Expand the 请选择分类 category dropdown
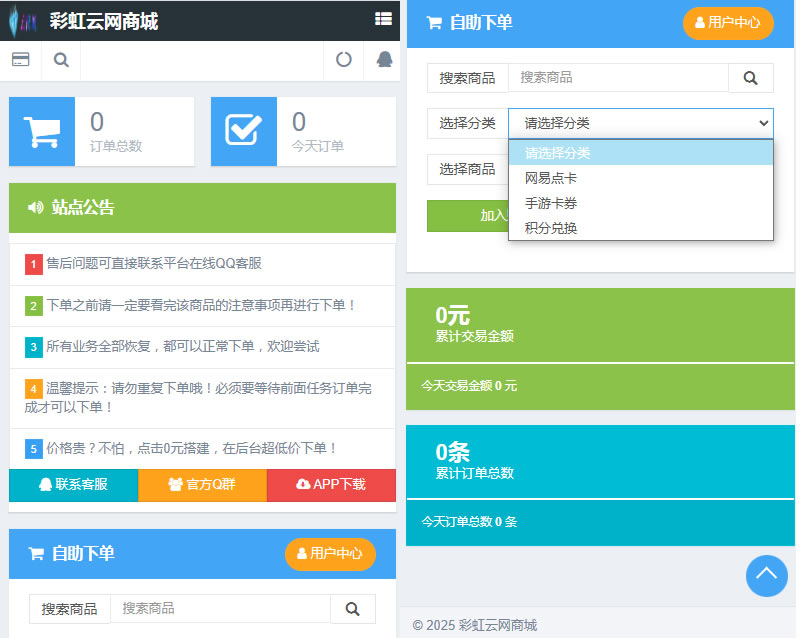Image resolution: width=800 pixels, height=638 pixels. tap(640, 123)
